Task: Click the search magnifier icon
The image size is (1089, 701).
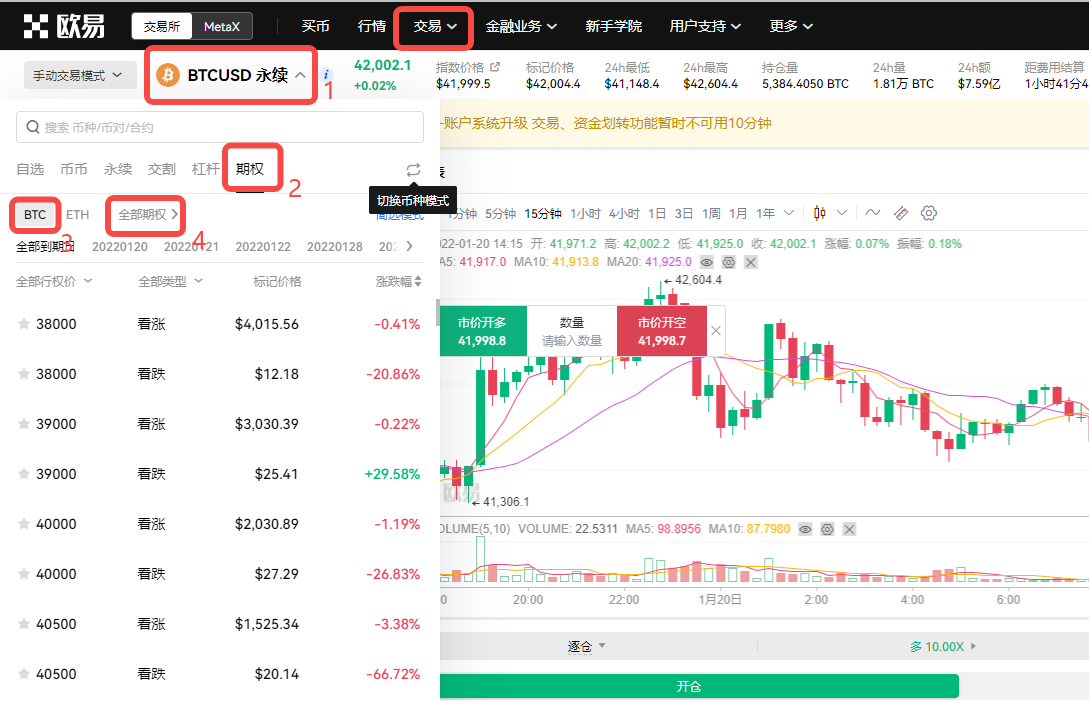Action: tap(33, 127)
